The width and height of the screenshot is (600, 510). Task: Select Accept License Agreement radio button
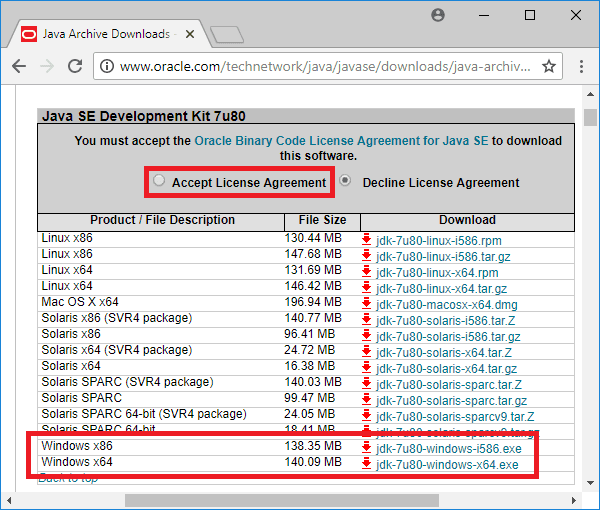click(x=159, y=180)
